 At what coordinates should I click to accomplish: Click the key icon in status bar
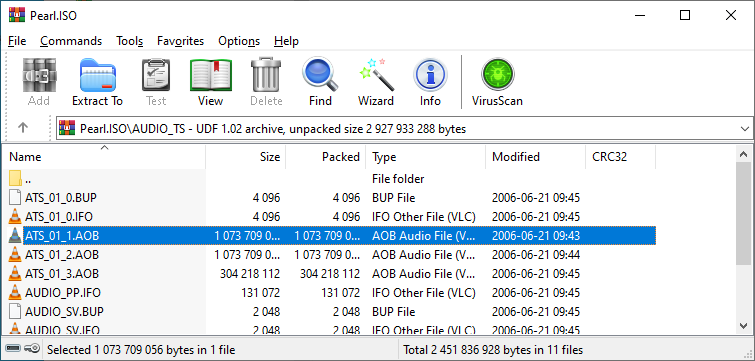32,348
